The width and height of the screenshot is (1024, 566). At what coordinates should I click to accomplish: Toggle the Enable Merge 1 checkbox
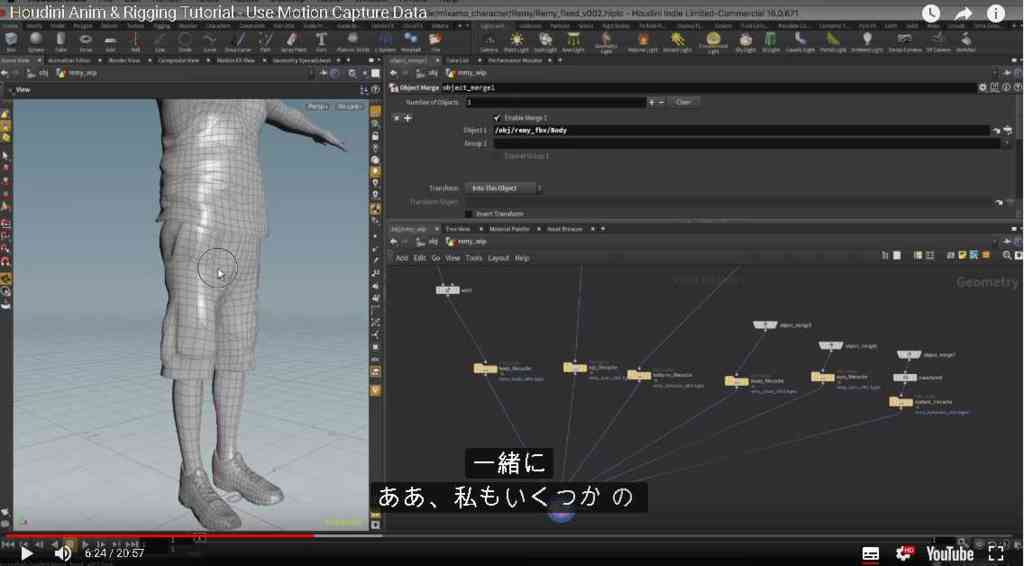498,118
